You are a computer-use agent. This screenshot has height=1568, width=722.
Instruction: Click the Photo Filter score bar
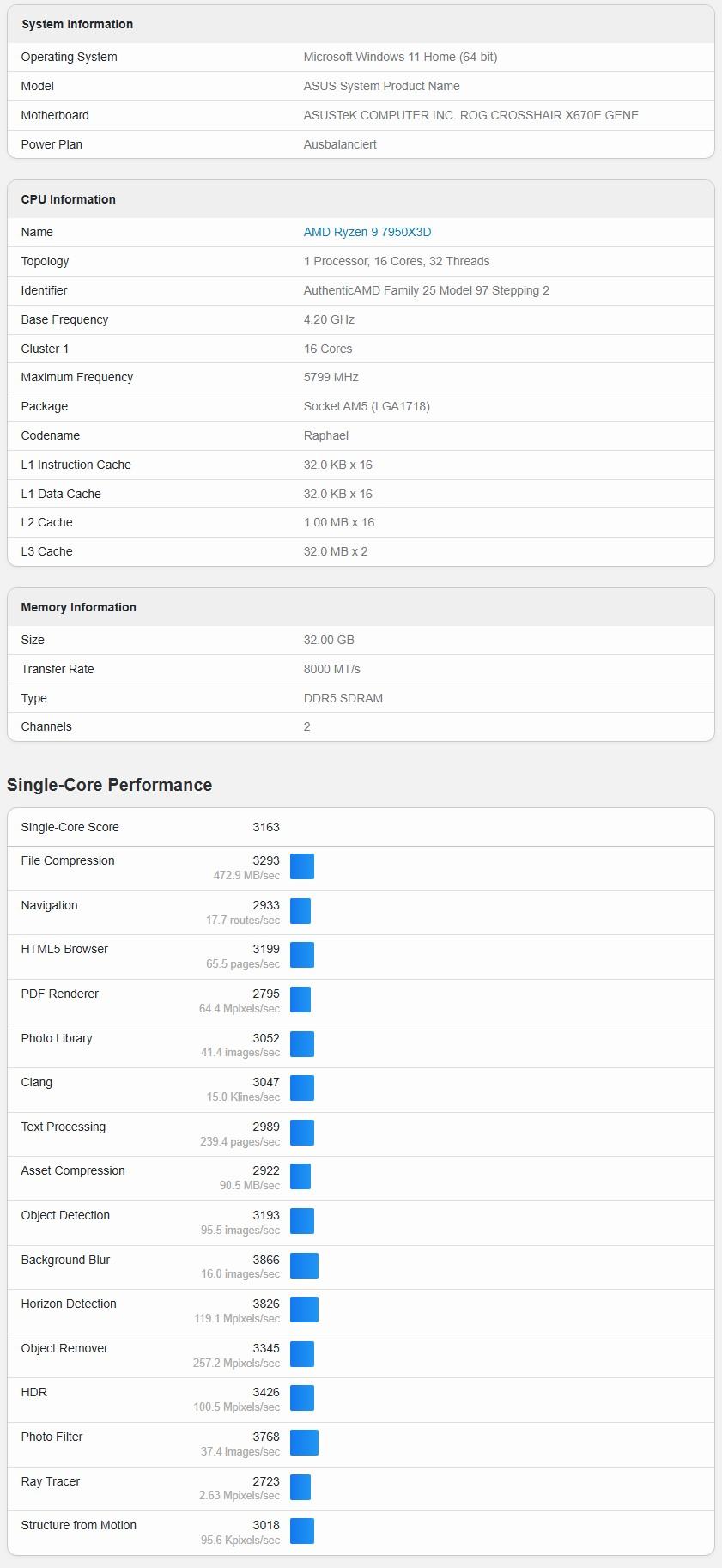pos(304,1443)
